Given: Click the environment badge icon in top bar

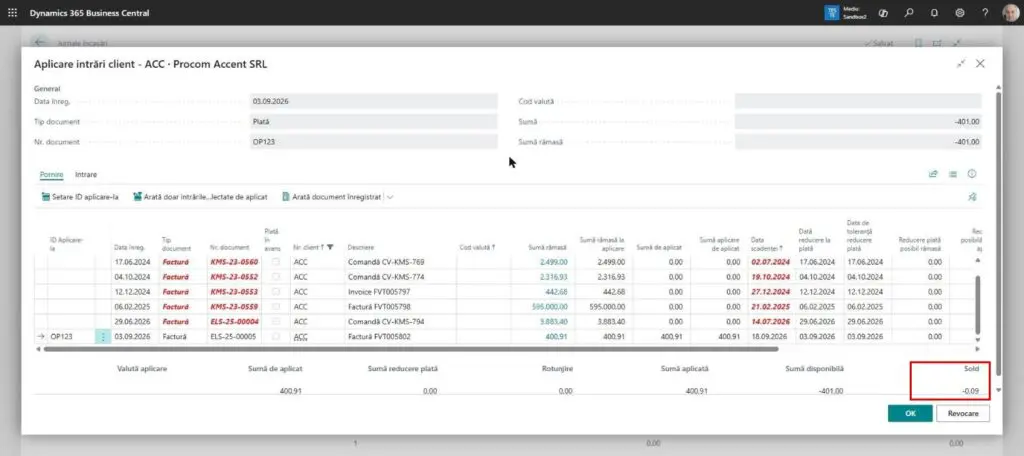Looking at the screenshot, I should (832, 13).
